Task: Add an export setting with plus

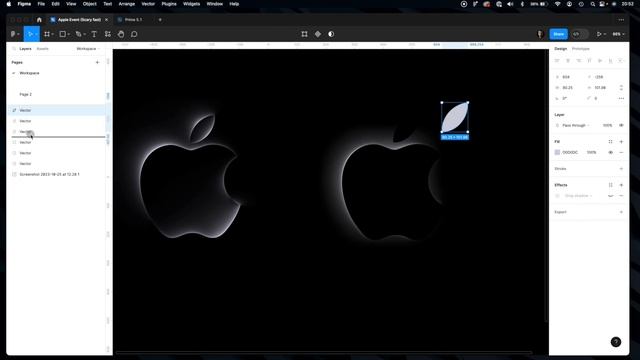Action: (621, 212)
